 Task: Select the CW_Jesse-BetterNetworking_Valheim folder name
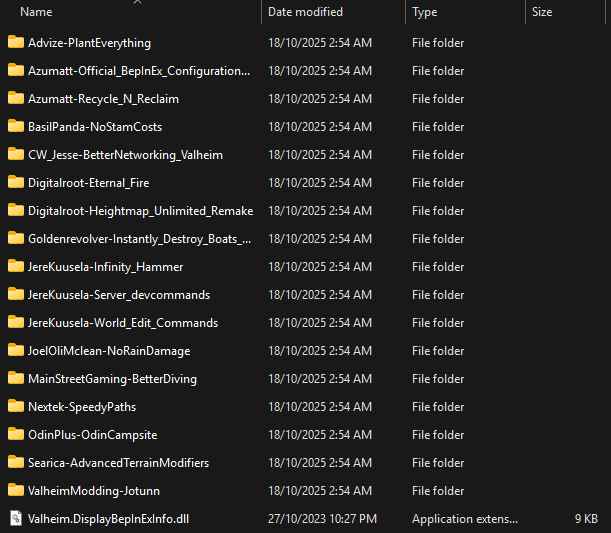pos(125,155)
